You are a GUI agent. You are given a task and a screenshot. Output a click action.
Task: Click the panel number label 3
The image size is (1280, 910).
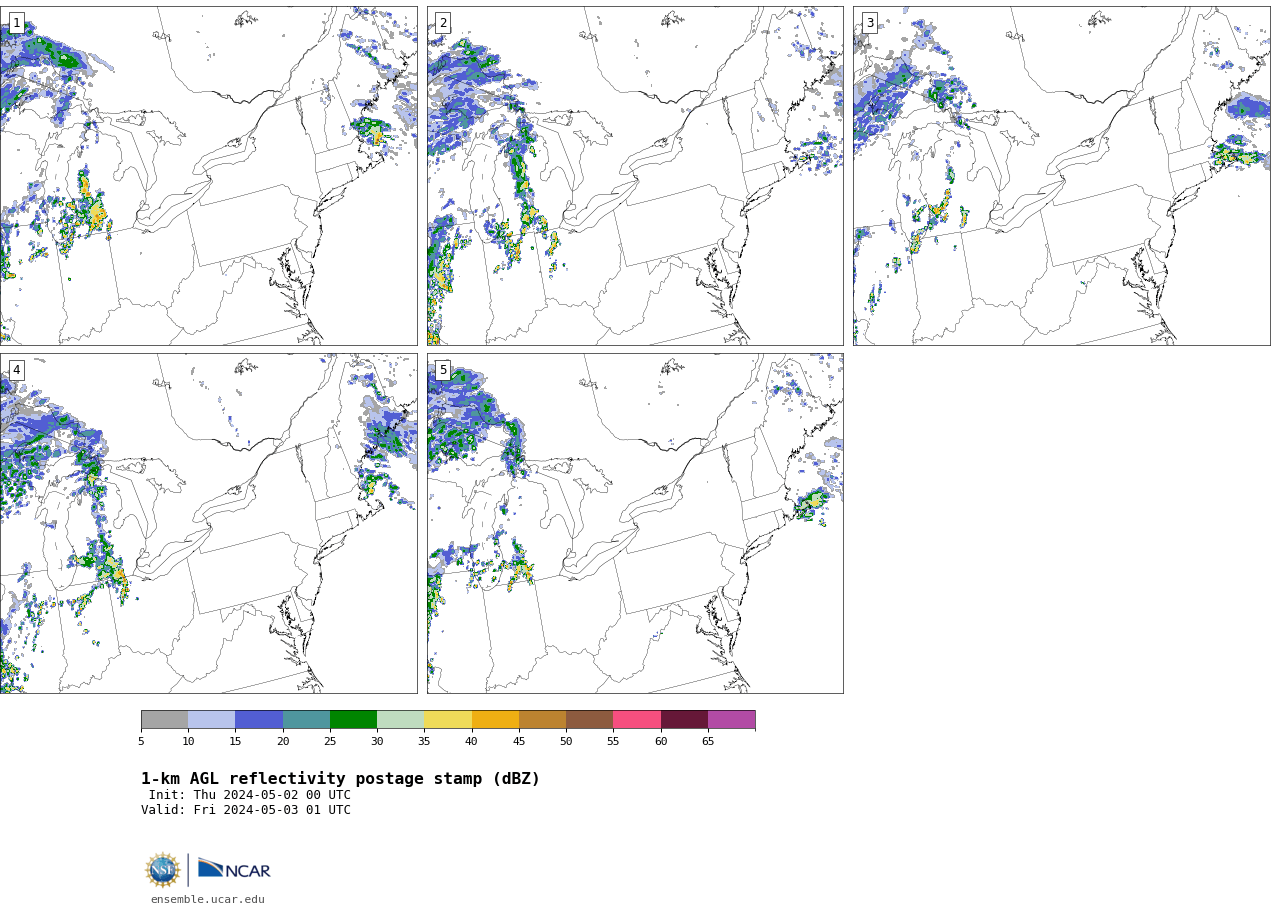[x=869, y=23]
